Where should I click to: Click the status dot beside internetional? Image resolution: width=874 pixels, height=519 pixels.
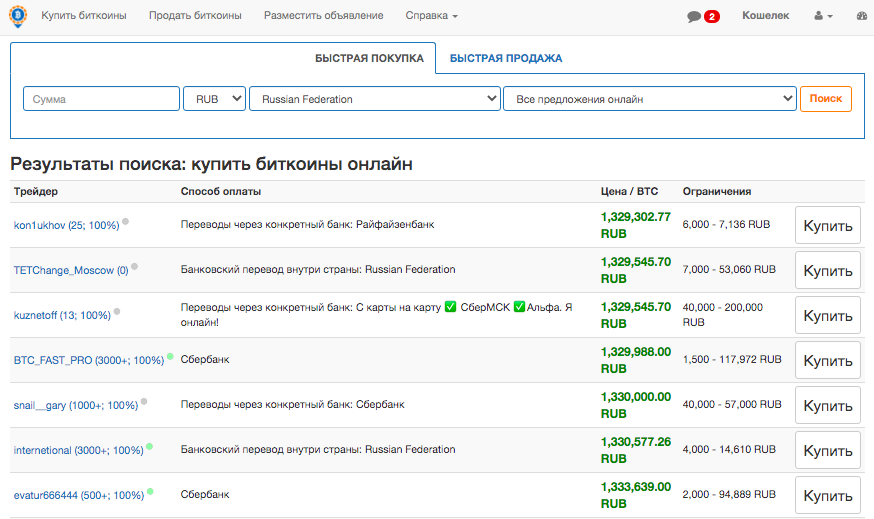coord(149,447)
